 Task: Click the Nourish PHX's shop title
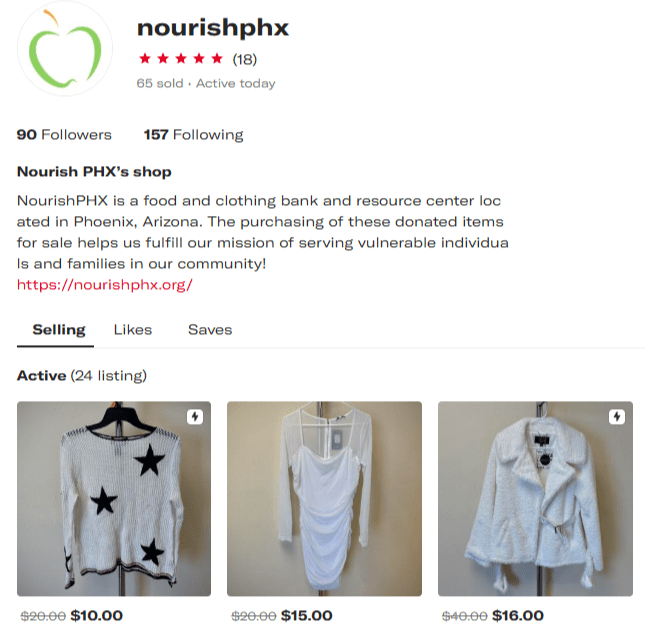pyautogui.click(x=94, y=172)
